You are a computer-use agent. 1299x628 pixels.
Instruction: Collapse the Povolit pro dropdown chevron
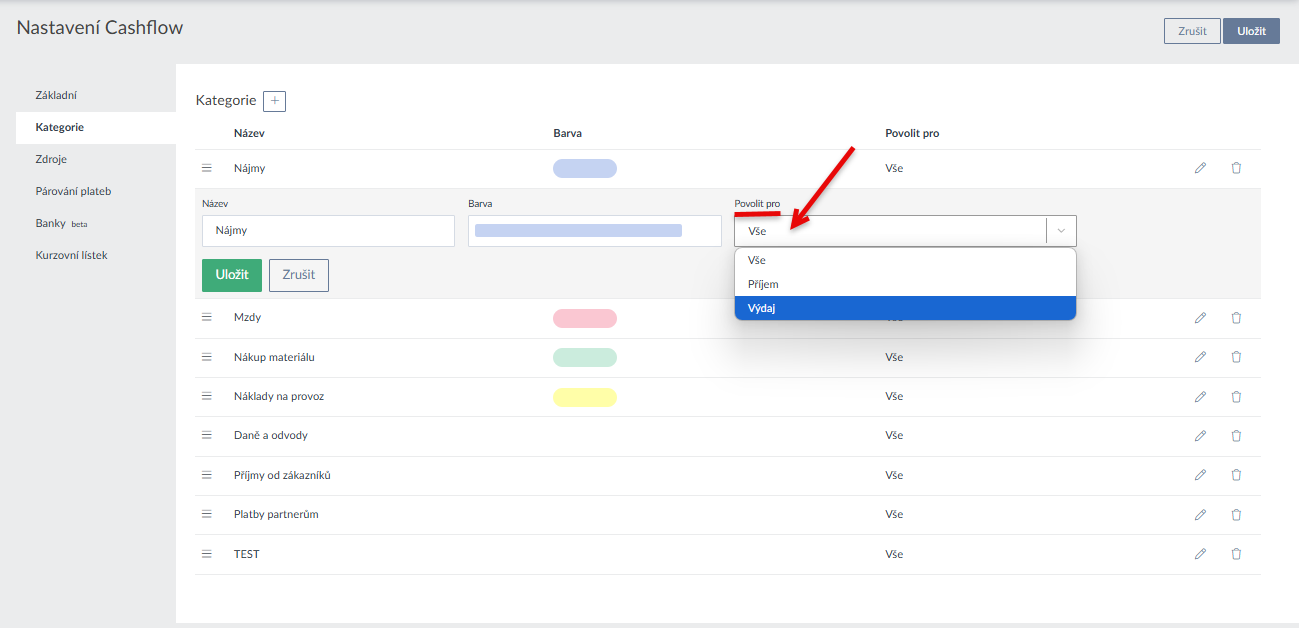tap(1061, 231)
